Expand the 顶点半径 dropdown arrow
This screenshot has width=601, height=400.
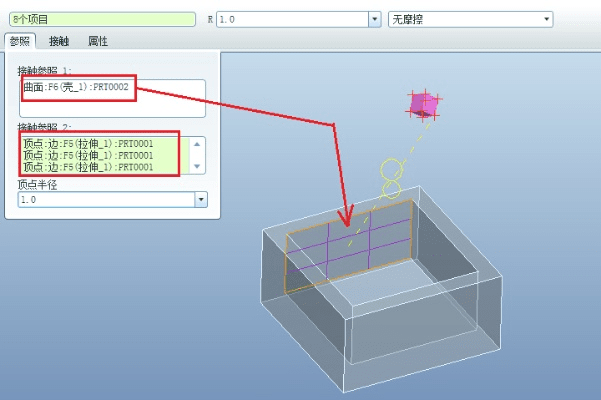click(x=200, y=199)
